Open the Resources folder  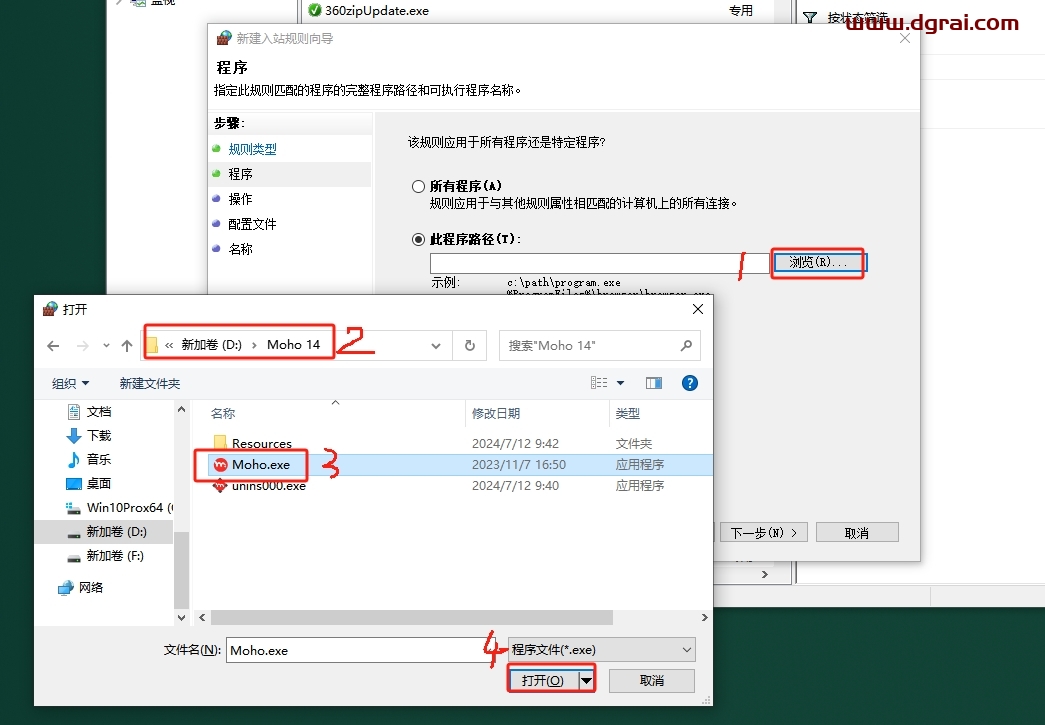tap(261, 443)
